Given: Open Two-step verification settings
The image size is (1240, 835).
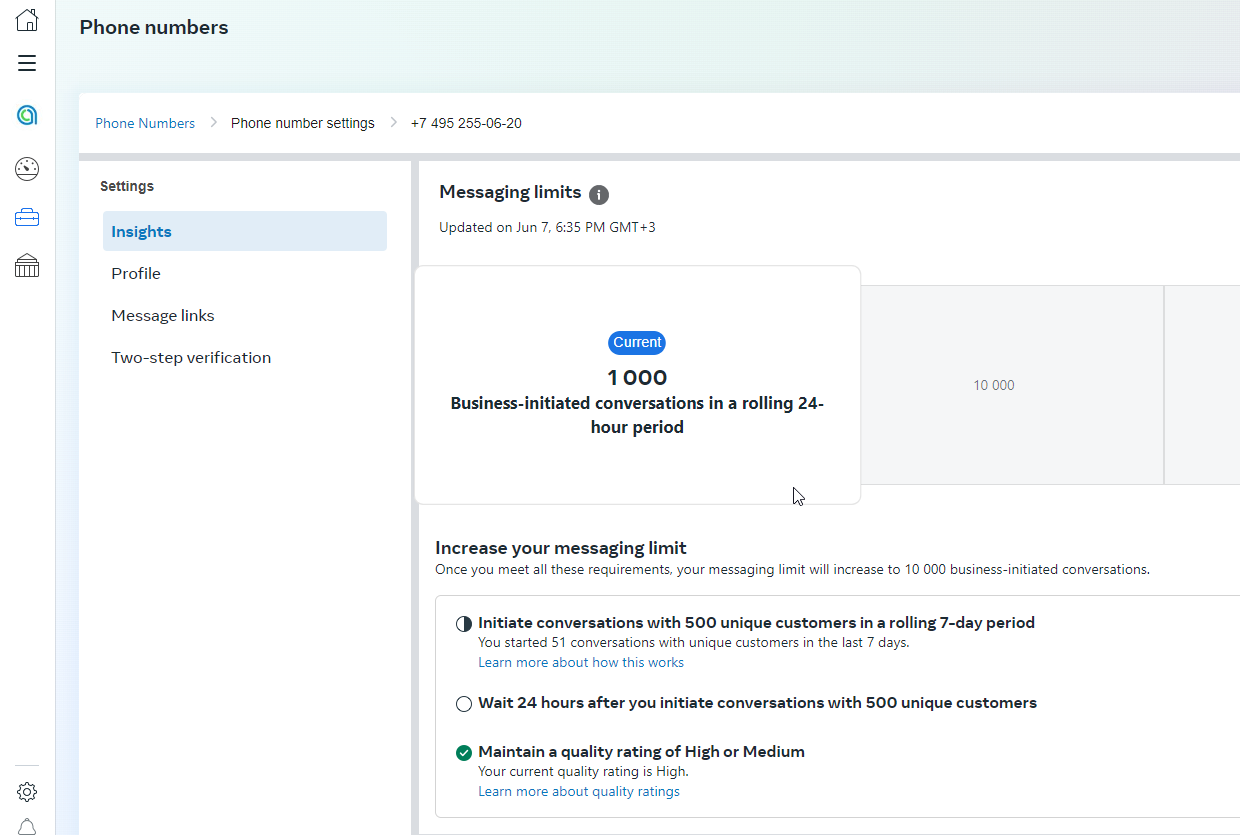Looking at the screenshot, I should [x=191, y=357].
